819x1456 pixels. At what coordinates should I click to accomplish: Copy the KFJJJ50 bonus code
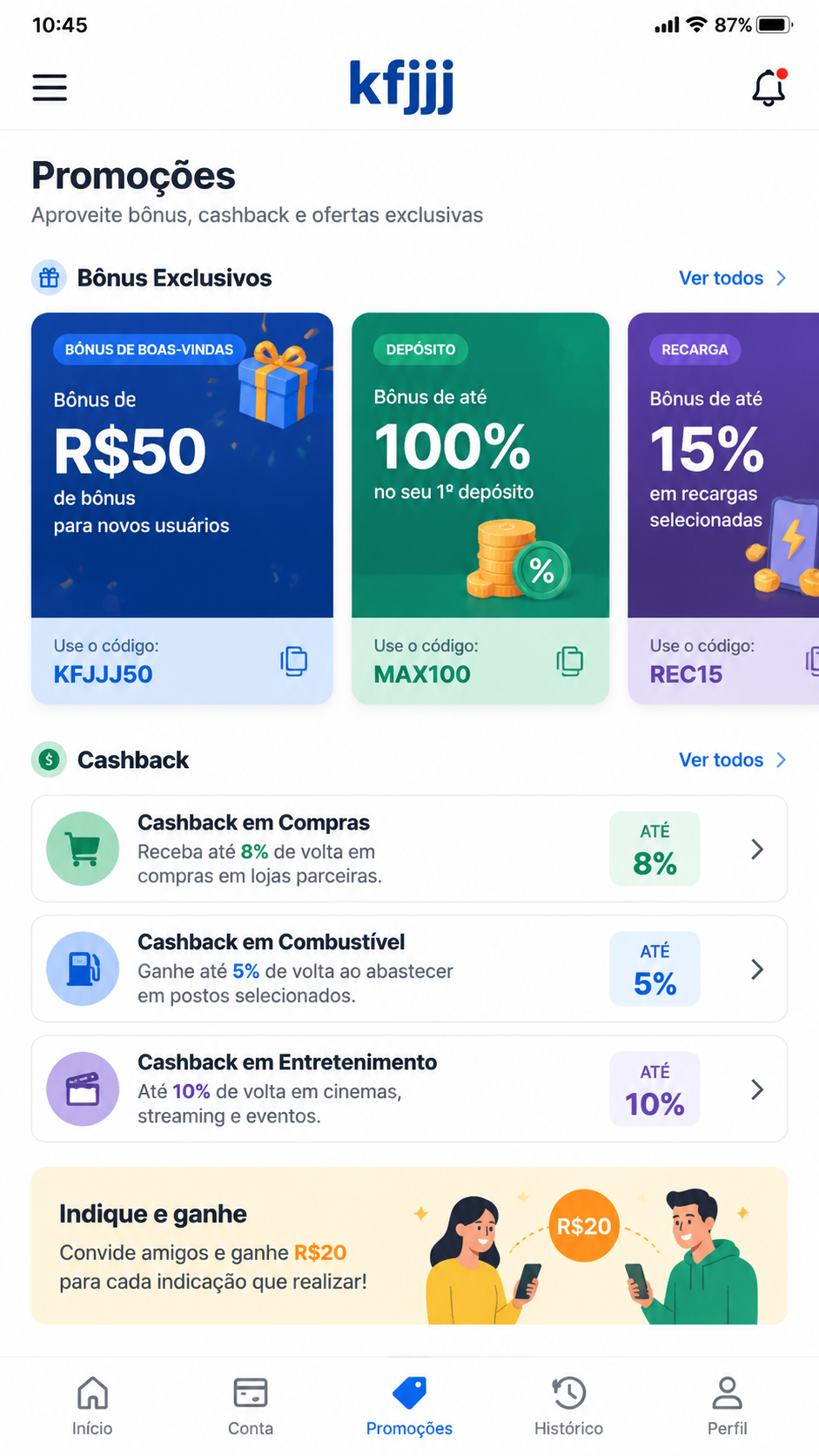[x=294, y=661]
